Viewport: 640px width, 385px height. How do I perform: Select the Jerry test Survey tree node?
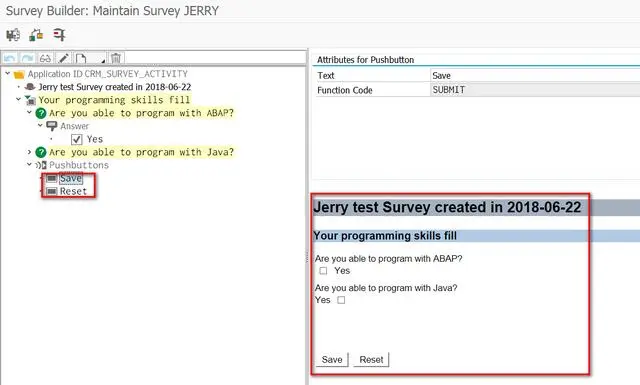[115, 87]
